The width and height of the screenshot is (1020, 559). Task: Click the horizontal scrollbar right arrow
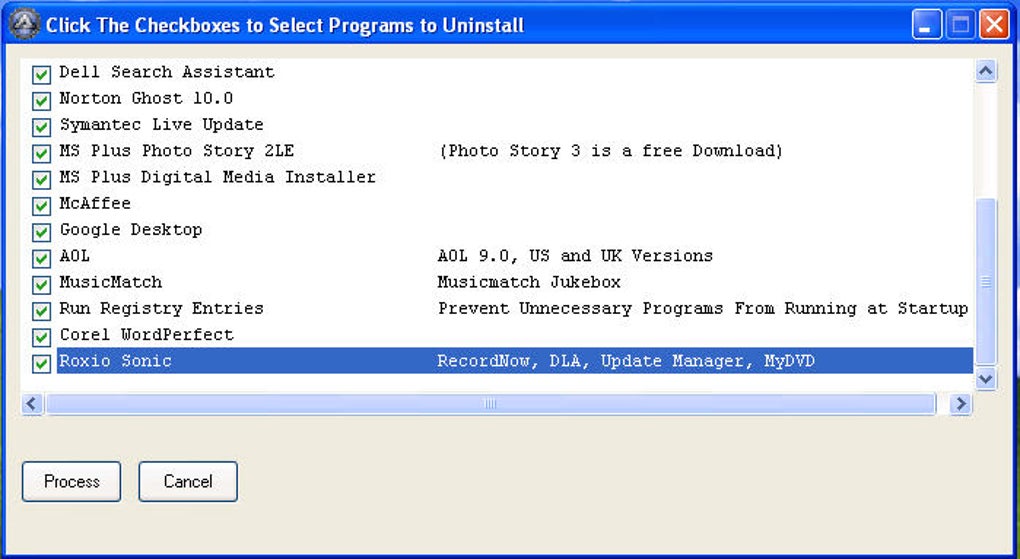(960, 404)
